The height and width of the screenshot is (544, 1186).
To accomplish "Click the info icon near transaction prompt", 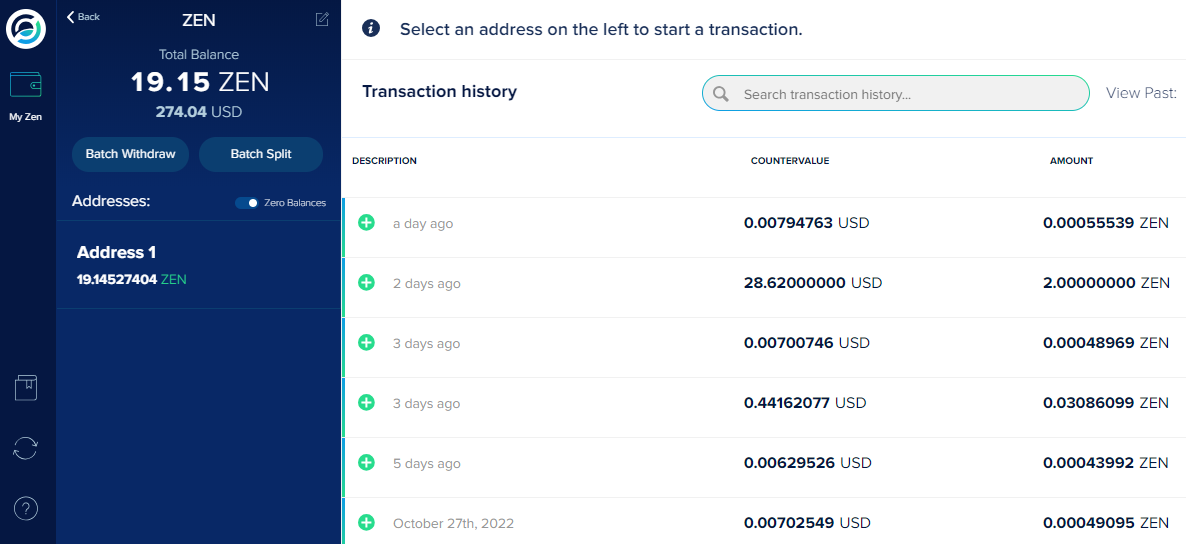I will [371, 29].
